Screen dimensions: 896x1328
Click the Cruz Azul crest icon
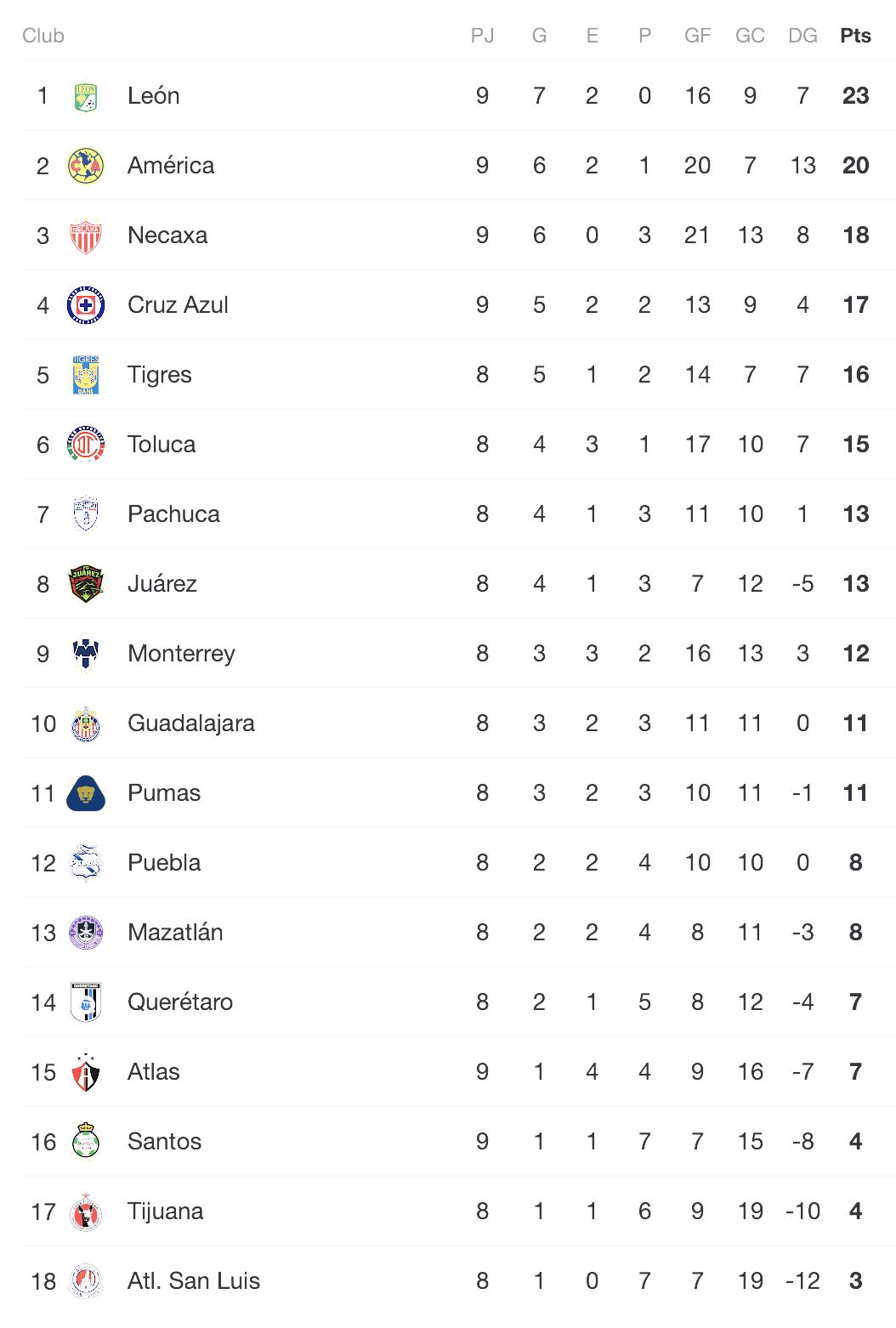coord(86,305)
